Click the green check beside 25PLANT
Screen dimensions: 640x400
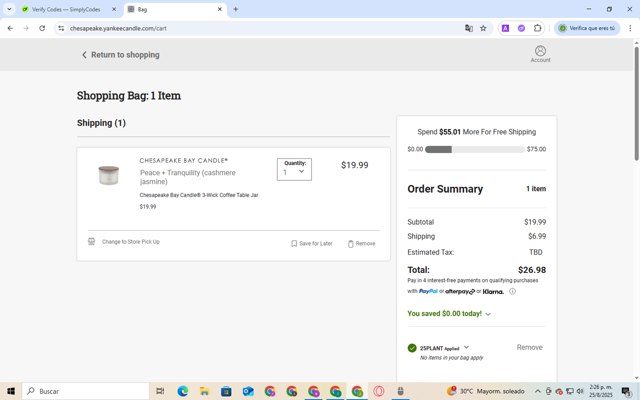412,348
